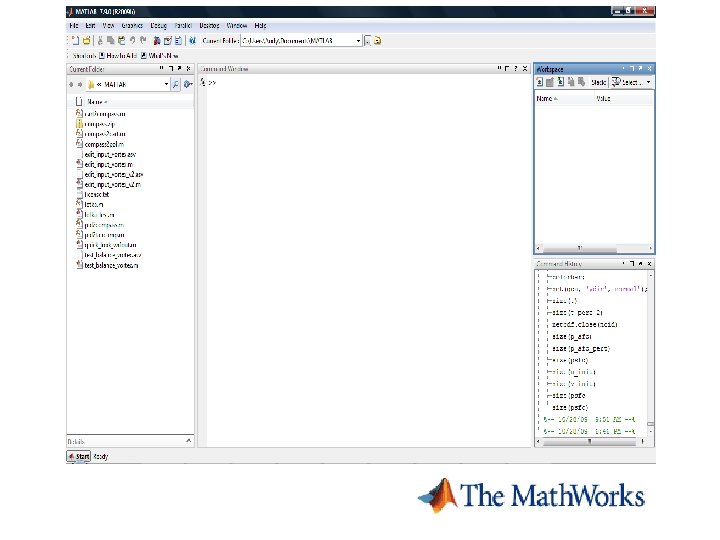Image resolution: width=720 pixels, height=540 pixels.
Task: Maximize the Command Window panel
Action: pos(507,68)
